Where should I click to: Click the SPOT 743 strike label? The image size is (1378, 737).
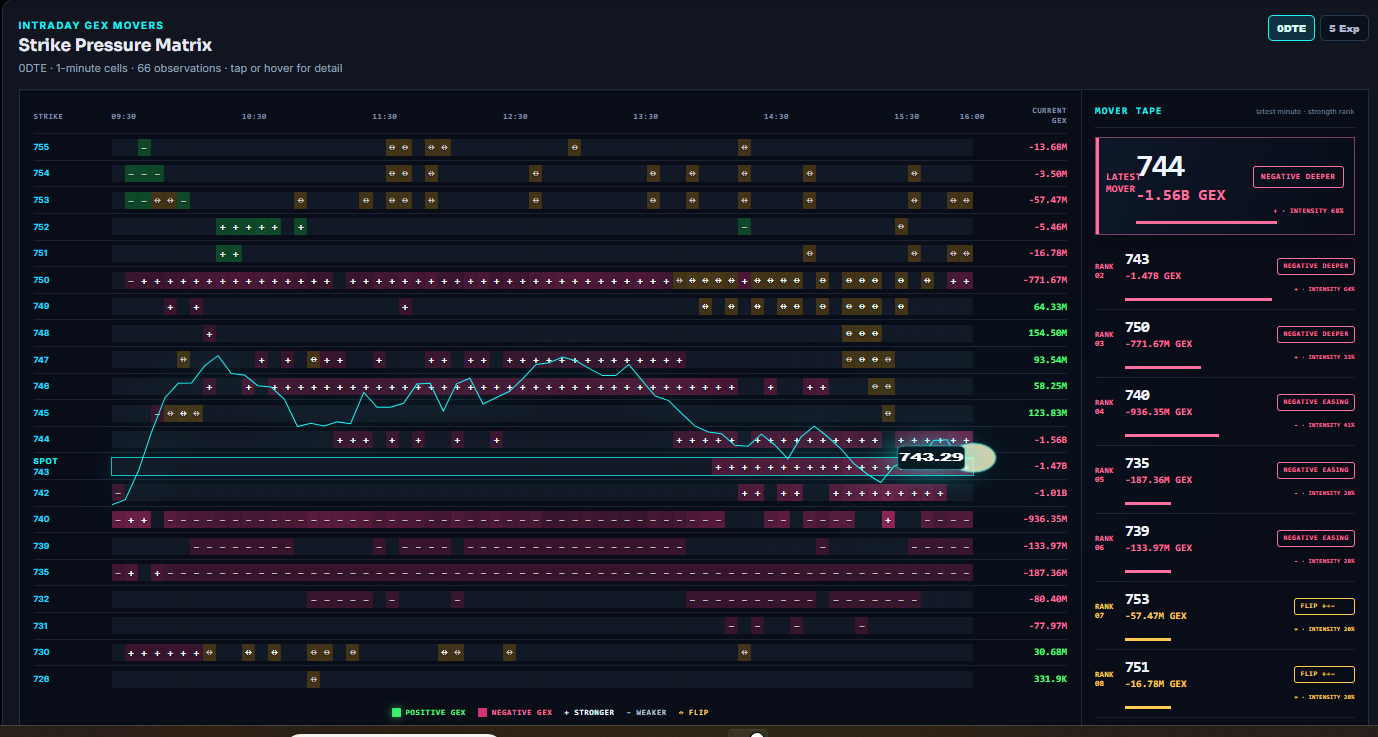(45, 466)
